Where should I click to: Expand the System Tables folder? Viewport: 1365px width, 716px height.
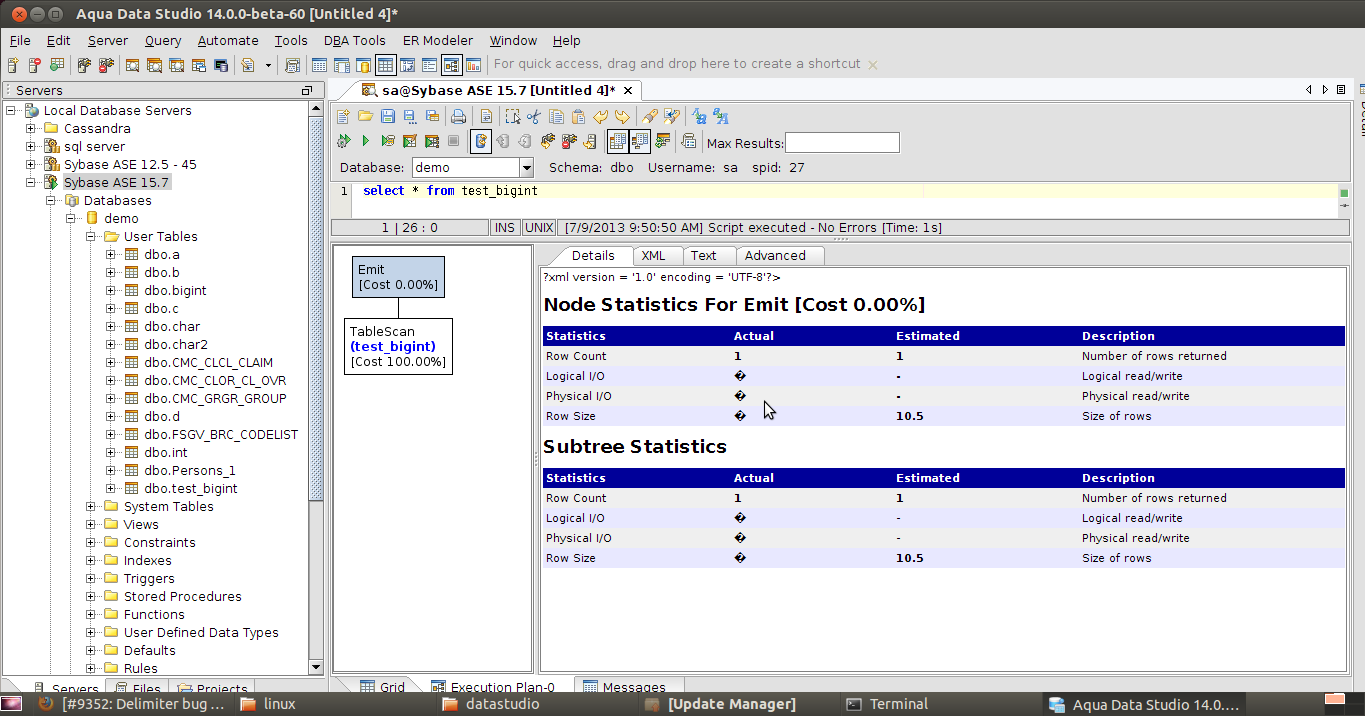pos(91,506)
